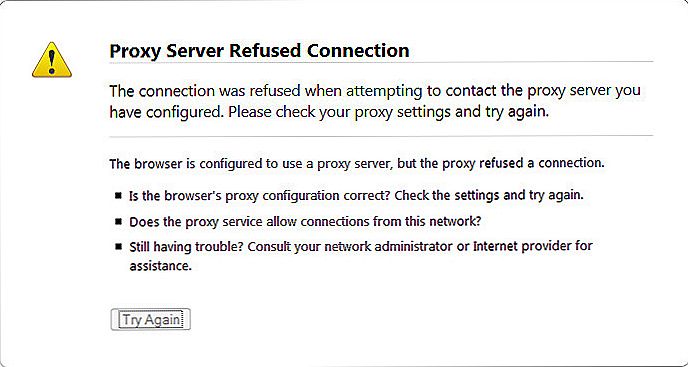Click the text 'Is the browser's proxy configuration correct?'
This screenshot has width=688, height=367.
tap(260, 196)
